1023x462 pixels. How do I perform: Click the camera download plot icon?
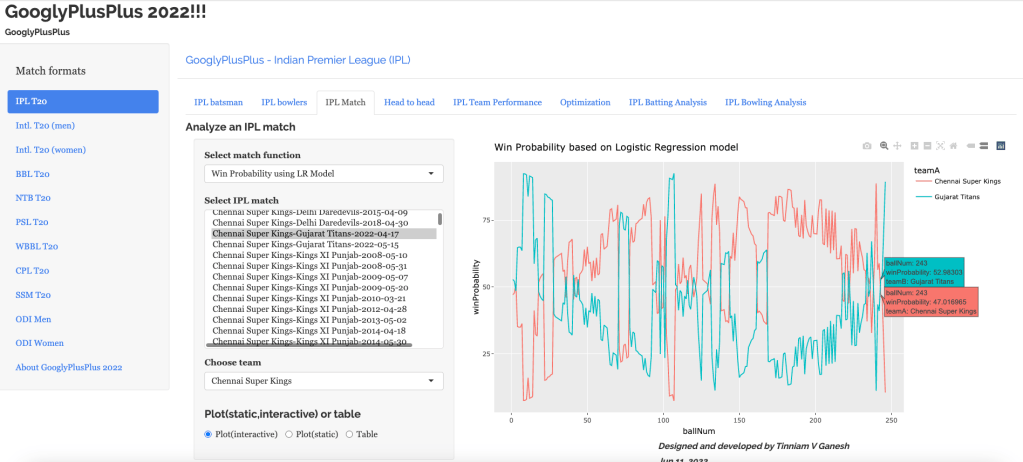[867, 146]
